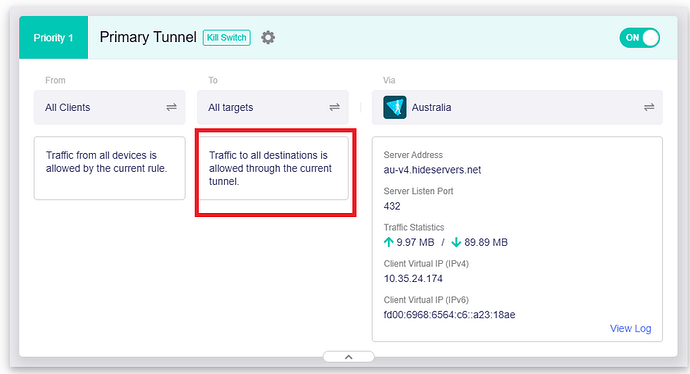Click the Client Virtual IP (IPv6) label
Screen dimensions: 690x374
[x=426, y=300]
